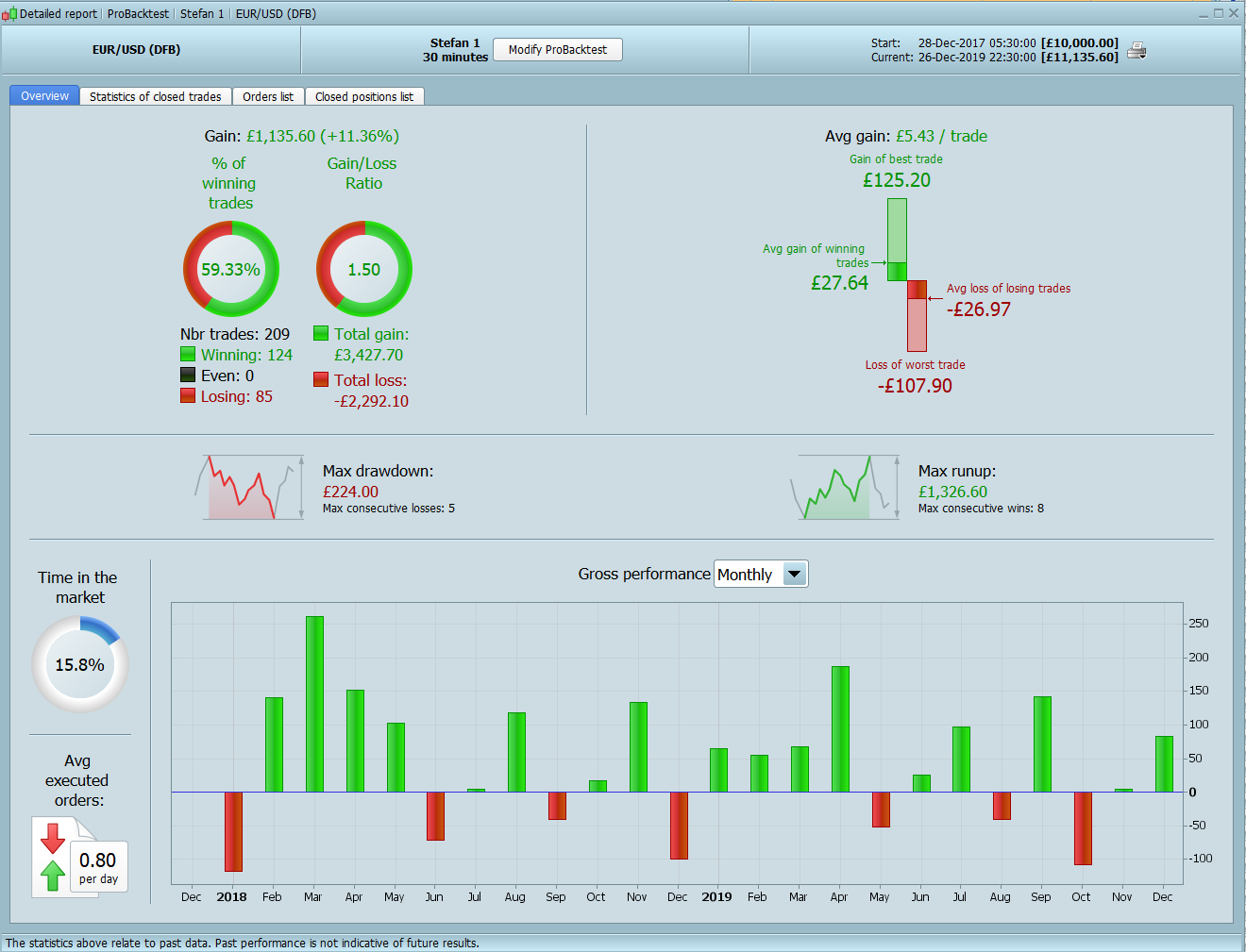
Task: Click the Gain/Loss Ratio donut chart
Action: pos(363,269)
